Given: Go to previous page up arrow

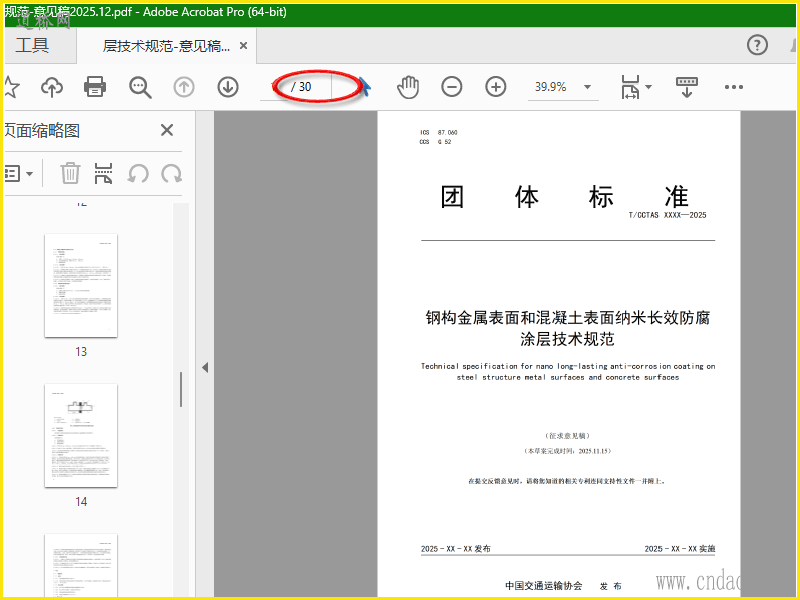Looking at the screenshot, I should [x=184, y=87].
